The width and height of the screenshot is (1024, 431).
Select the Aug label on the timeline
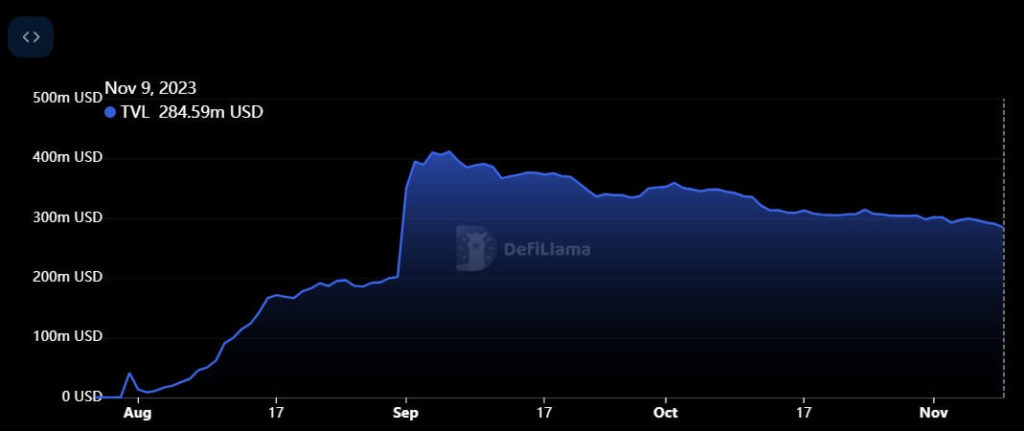[138, 412]
